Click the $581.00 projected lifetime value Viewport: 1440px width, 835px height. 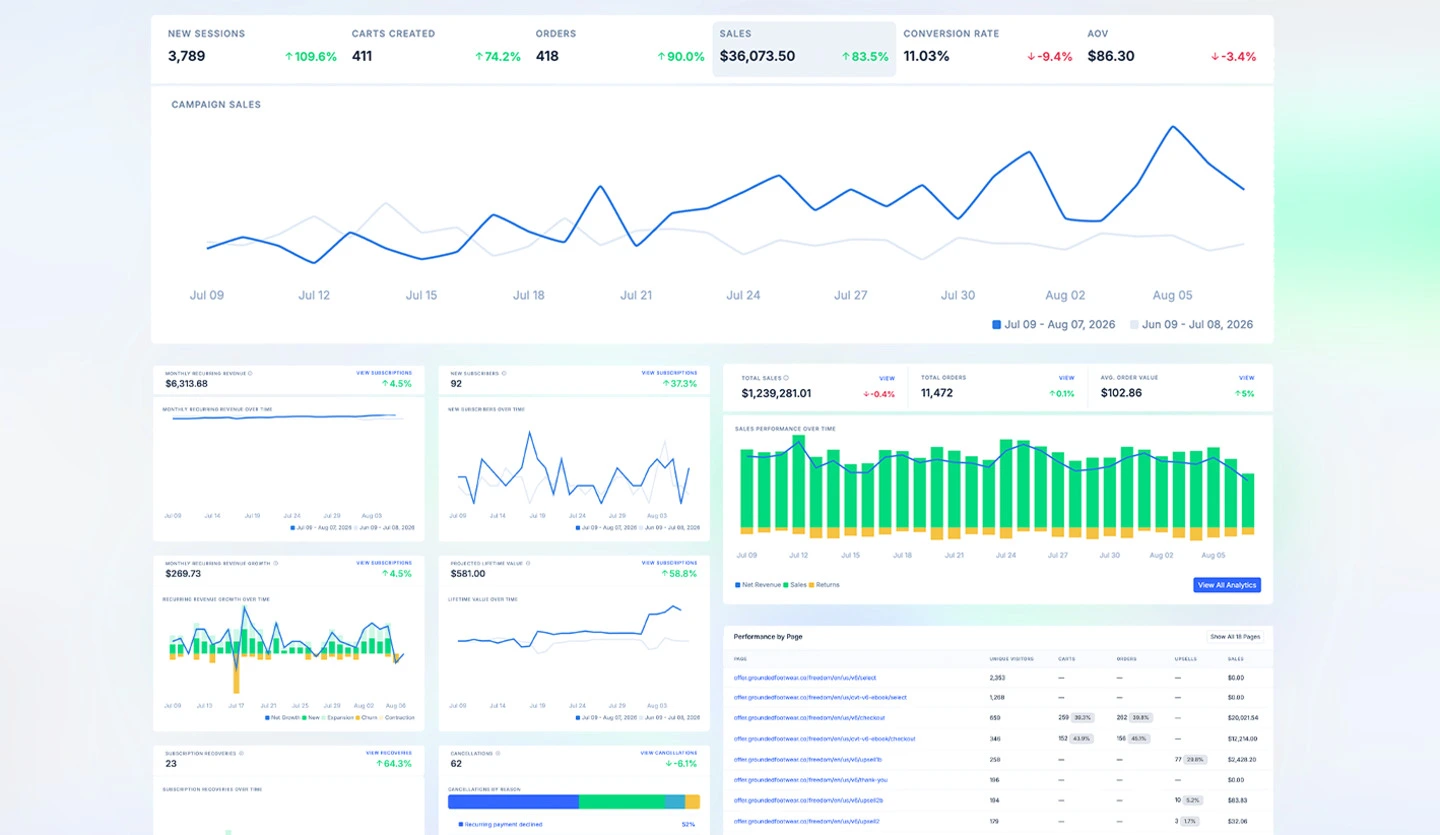[467, 573]
